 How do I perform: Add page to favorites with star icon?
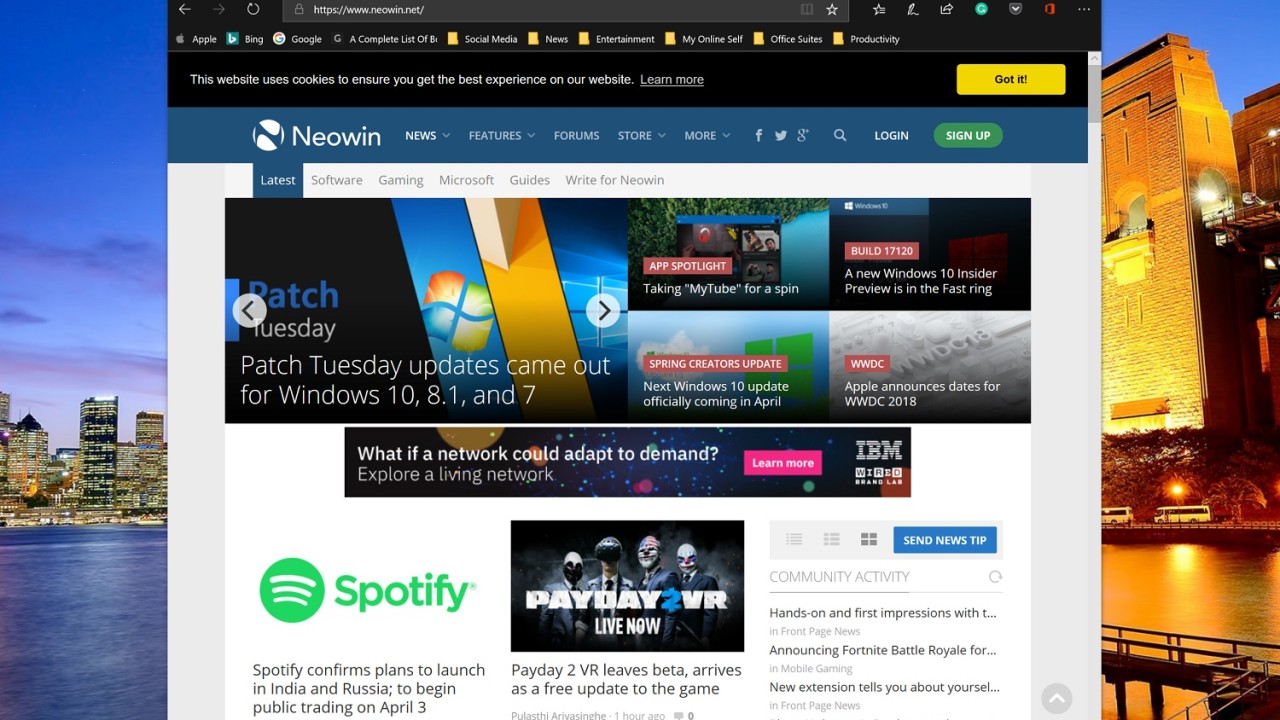point(832,9)
